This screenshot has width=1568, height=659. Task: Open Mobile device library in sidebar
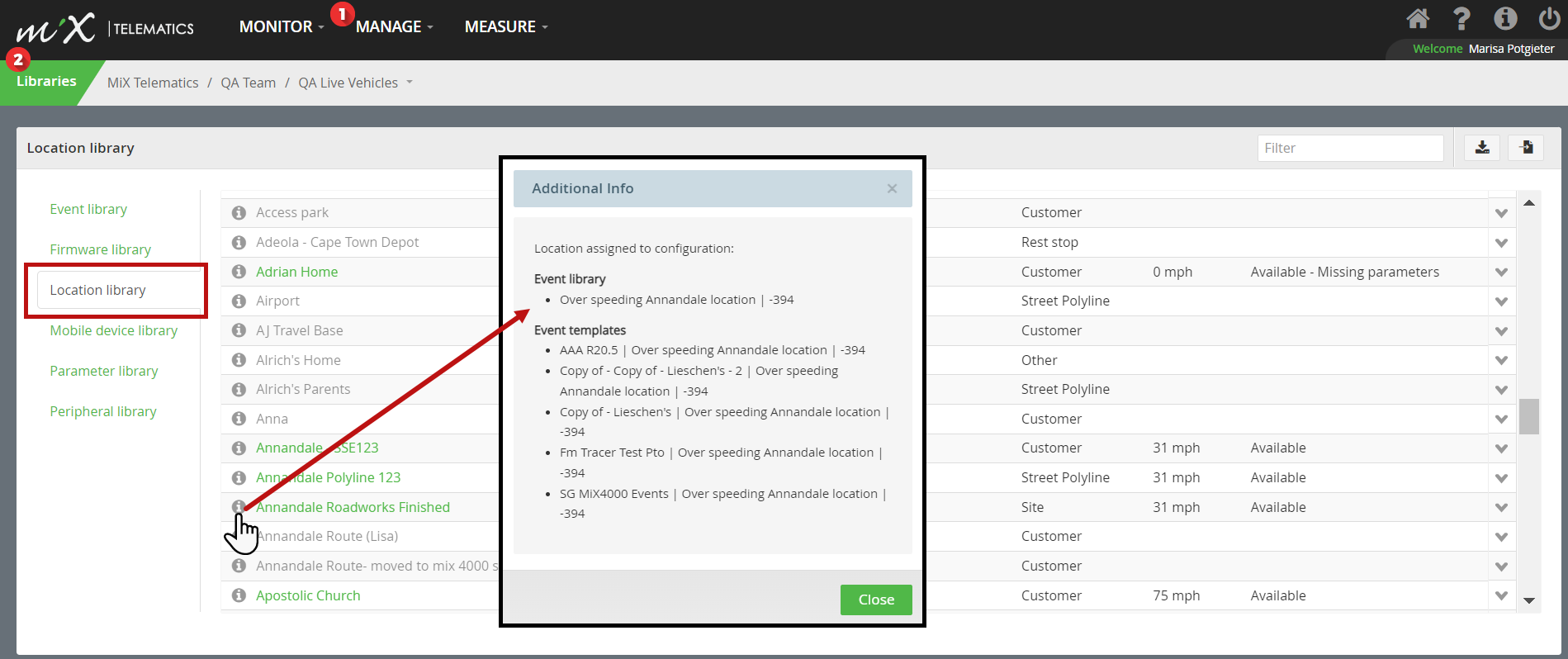pos(114,330)
